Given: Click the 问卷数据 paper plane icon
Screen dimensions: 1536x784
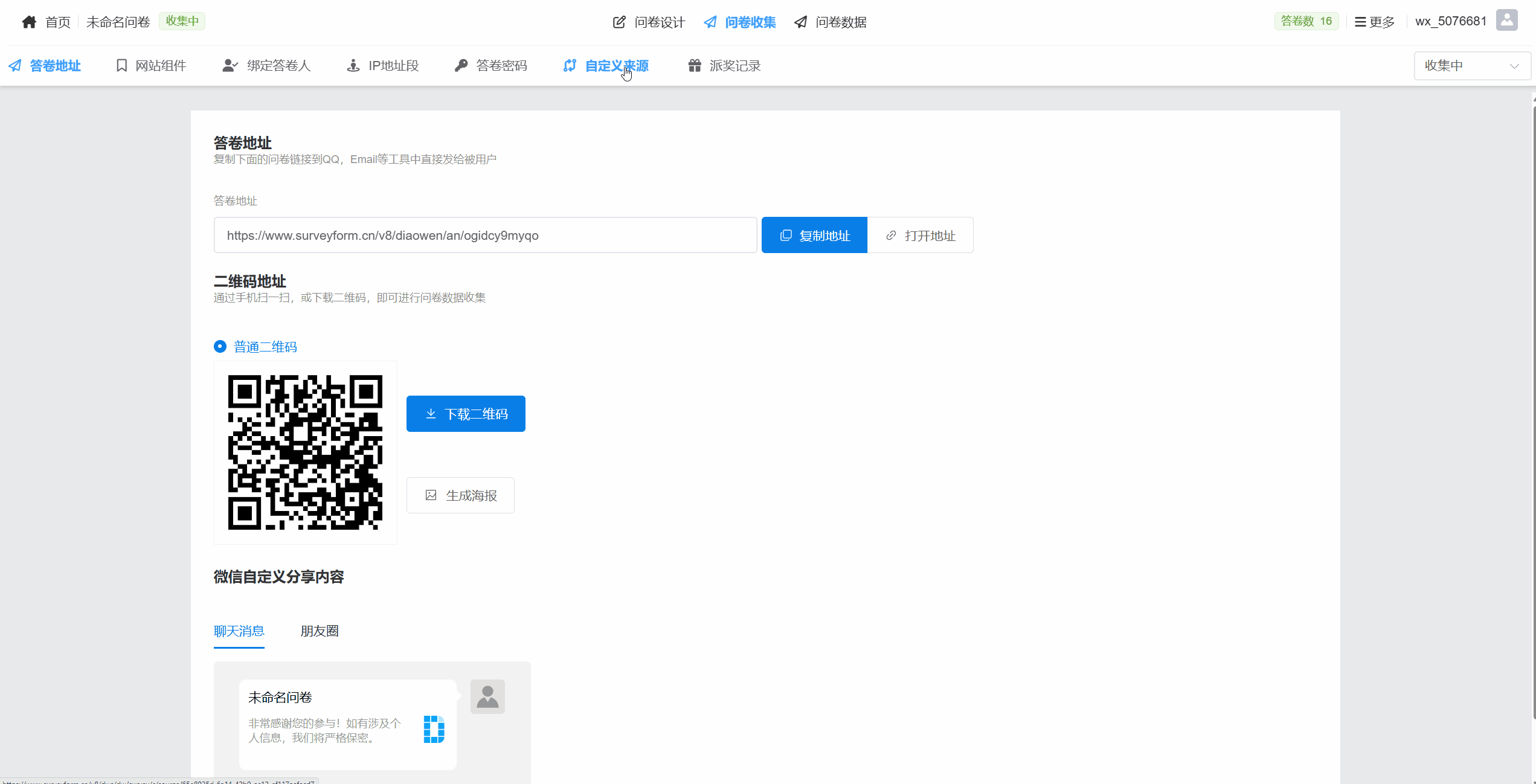Looking at the screenshot, I should [x=801, y=22].
